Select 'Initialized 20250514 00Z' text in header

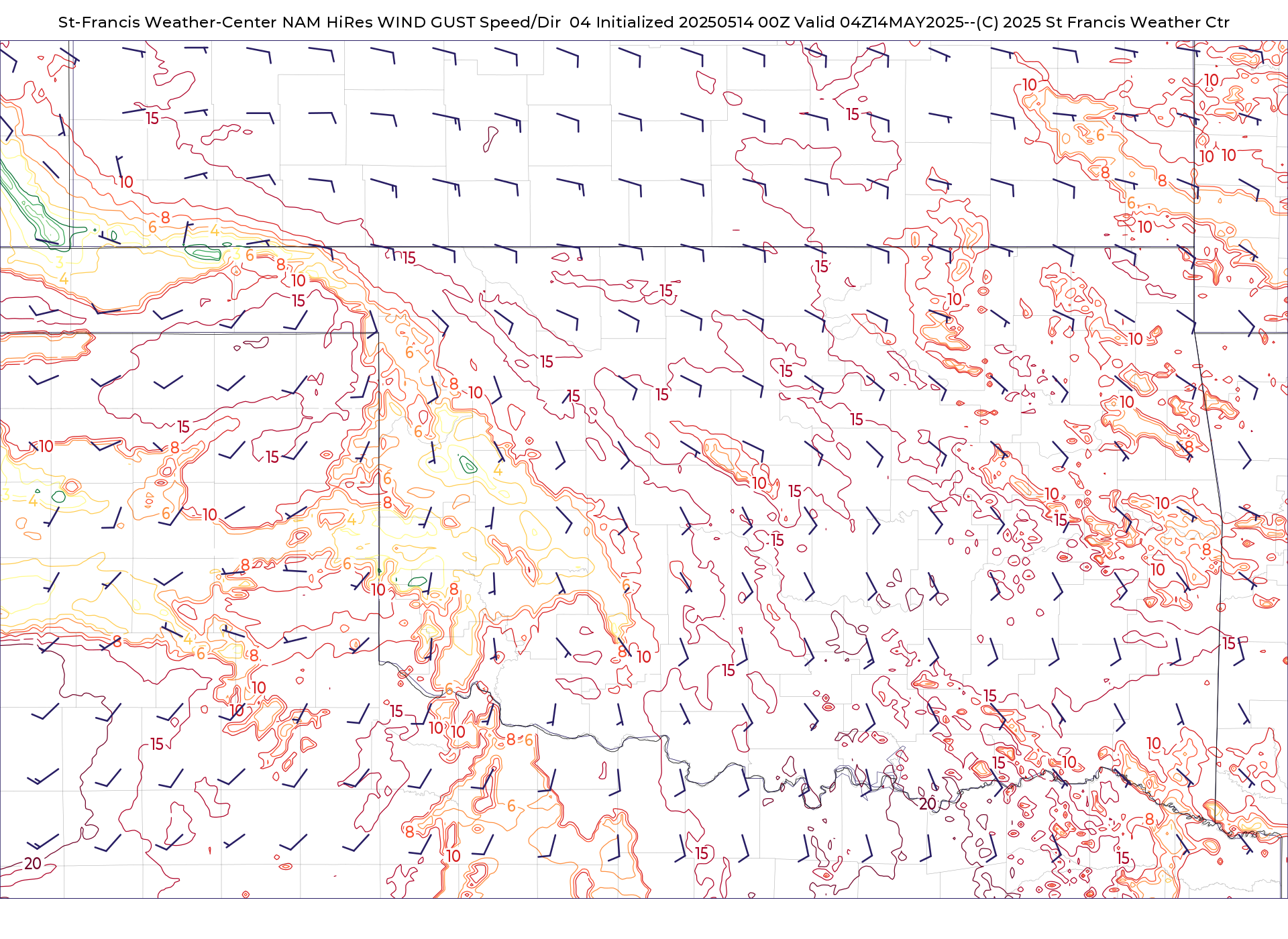[693, 22]
